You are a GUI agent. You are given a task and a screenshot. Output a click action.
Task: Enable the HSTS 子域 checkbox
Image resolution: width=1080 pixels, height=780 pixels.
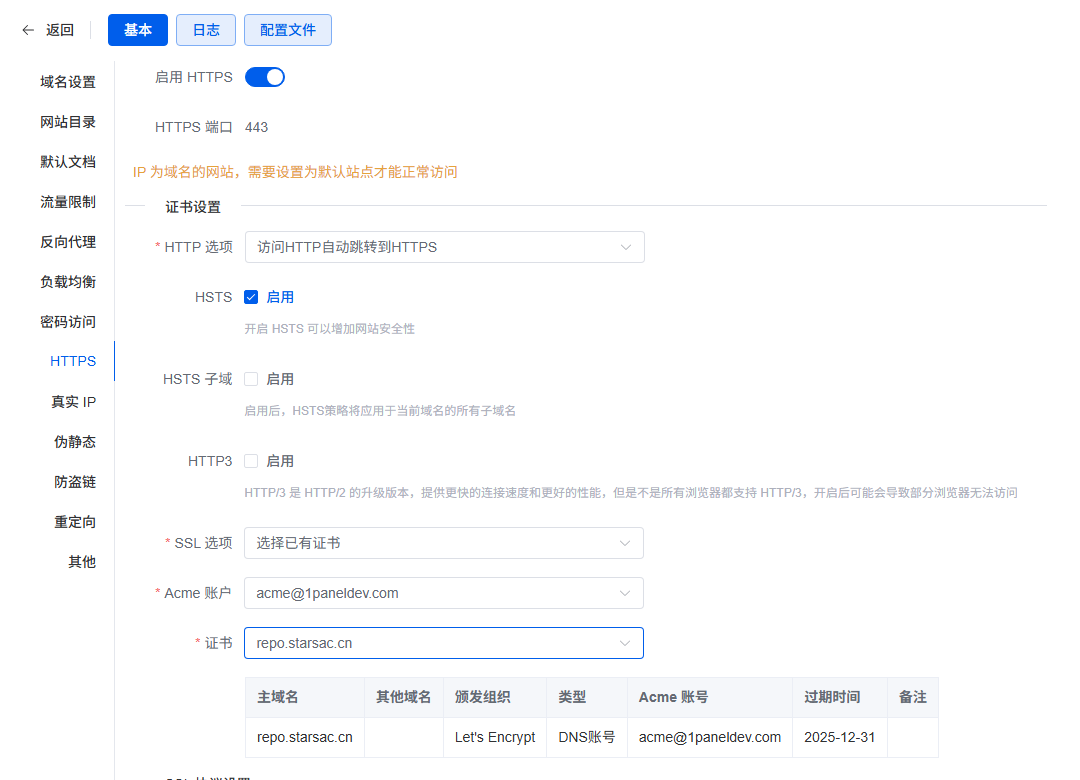(x=251, y=379)
